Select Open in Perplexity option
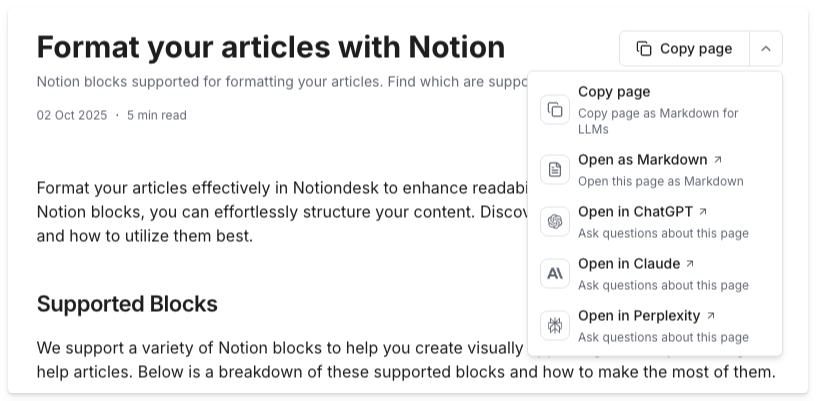Viewport: 816px width, 401px height. click(x=638, y=316)
